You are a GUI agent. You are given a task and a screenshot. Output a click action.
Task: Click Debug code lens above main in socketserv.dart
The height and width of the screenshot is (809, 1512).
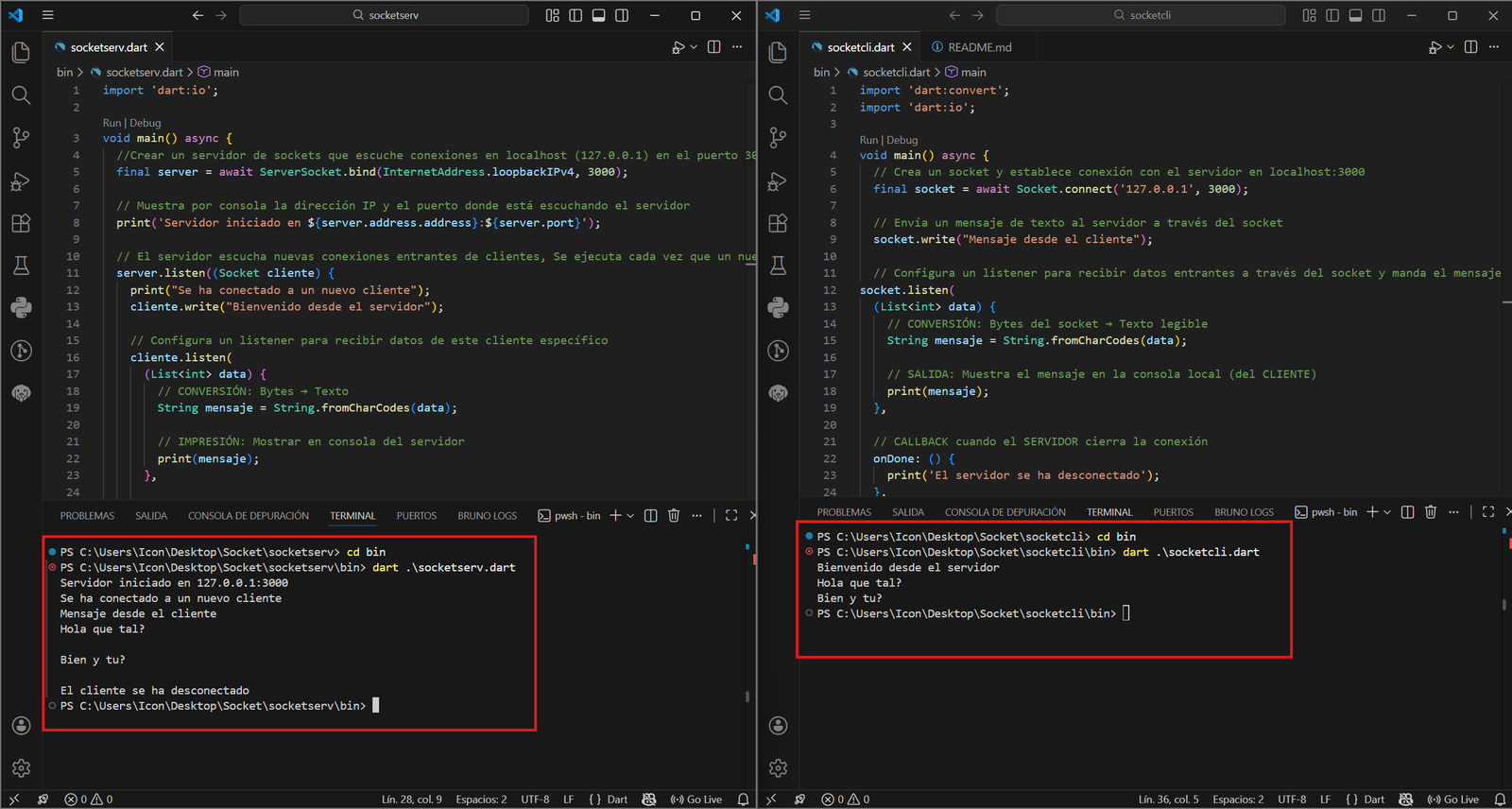click(146, 123)
